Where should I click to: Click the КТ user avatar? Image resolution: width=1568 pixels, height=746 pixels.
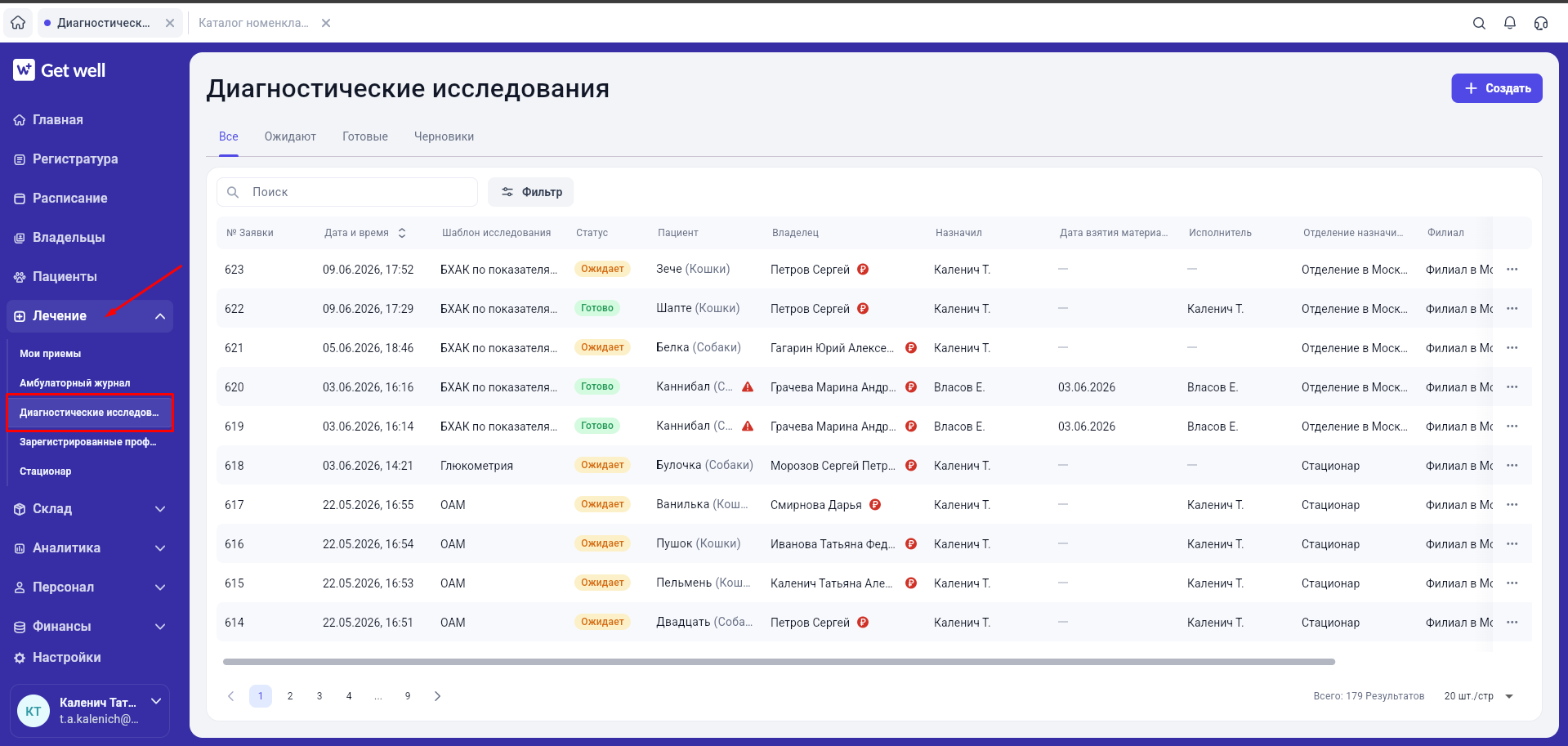(x=34, y=711)
